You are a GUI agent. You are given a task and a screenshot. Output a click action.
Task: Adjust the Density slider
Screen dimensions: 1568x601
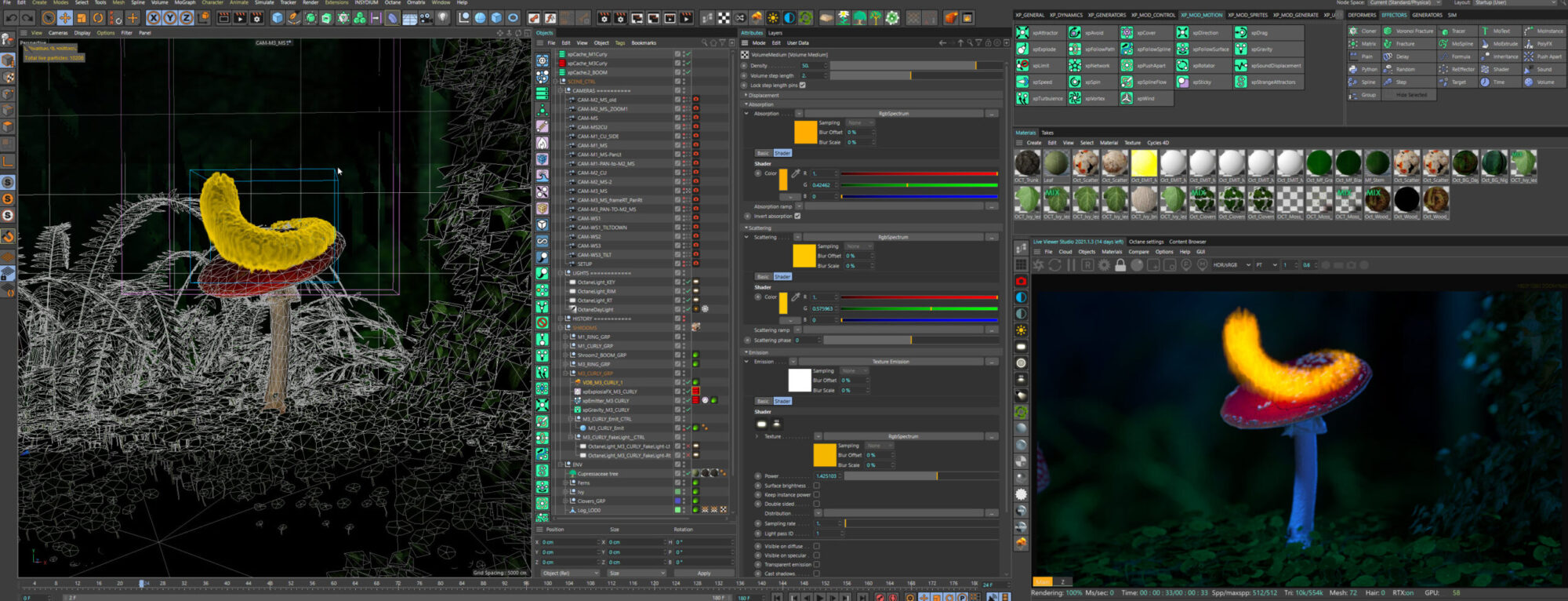coord(915,66)
